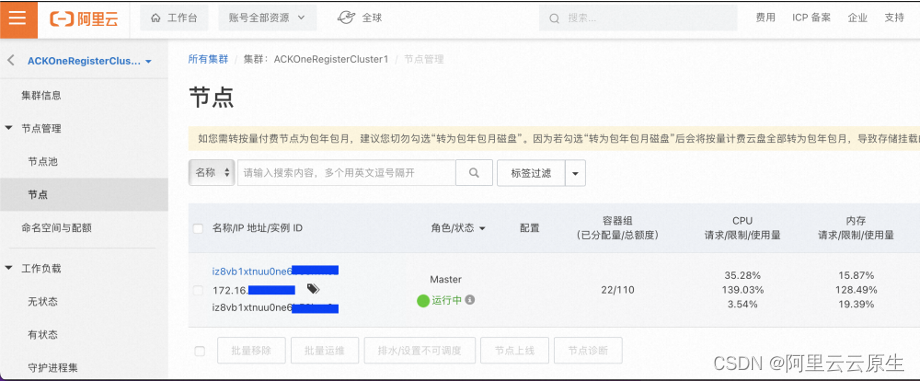Click the 所有集群 breadcrumb link
This screenshot has width=920, height=382.
[208, 59]
